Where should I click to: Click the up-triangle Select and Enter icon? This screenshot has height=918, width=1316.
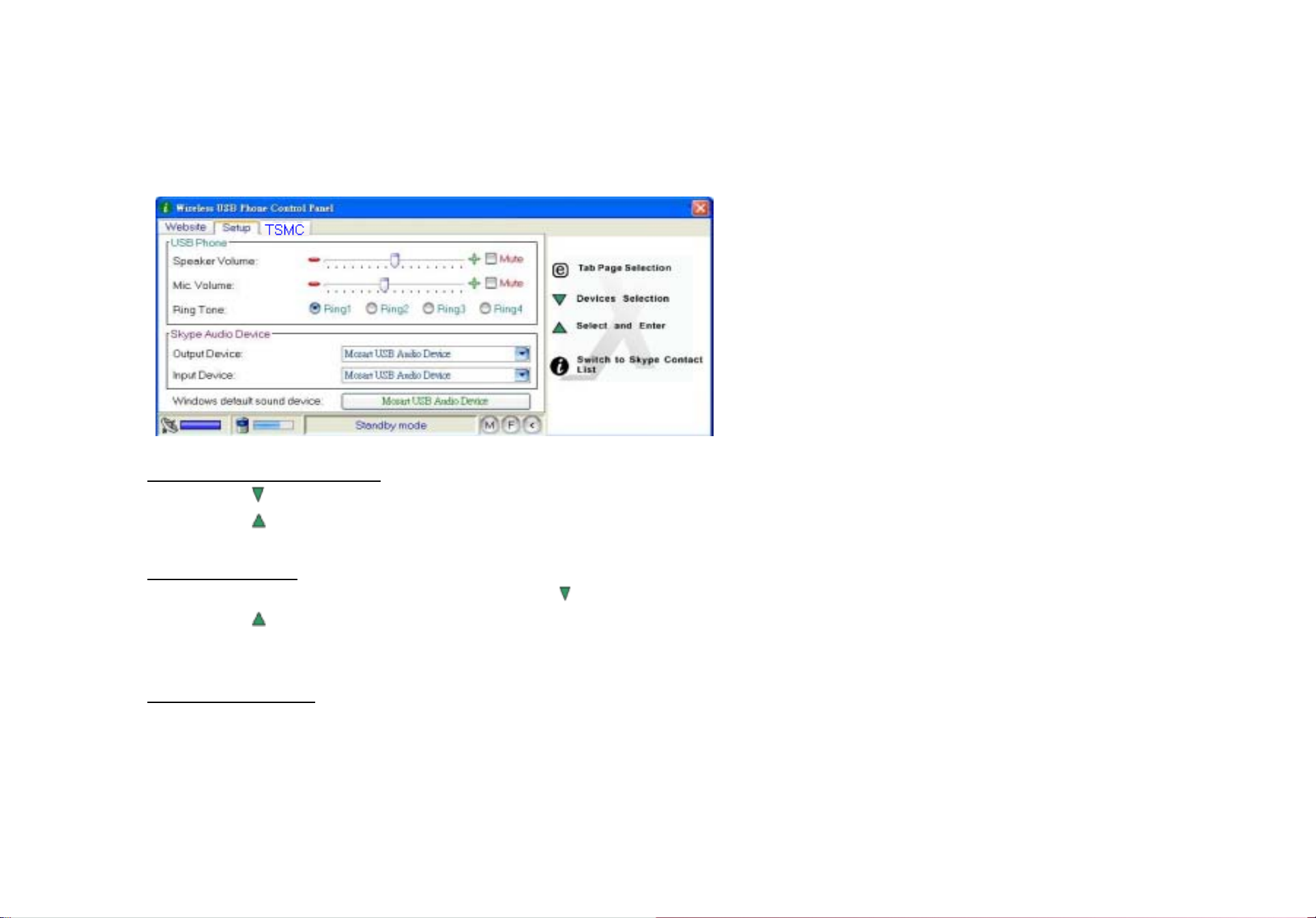click(x=559, y=328)
